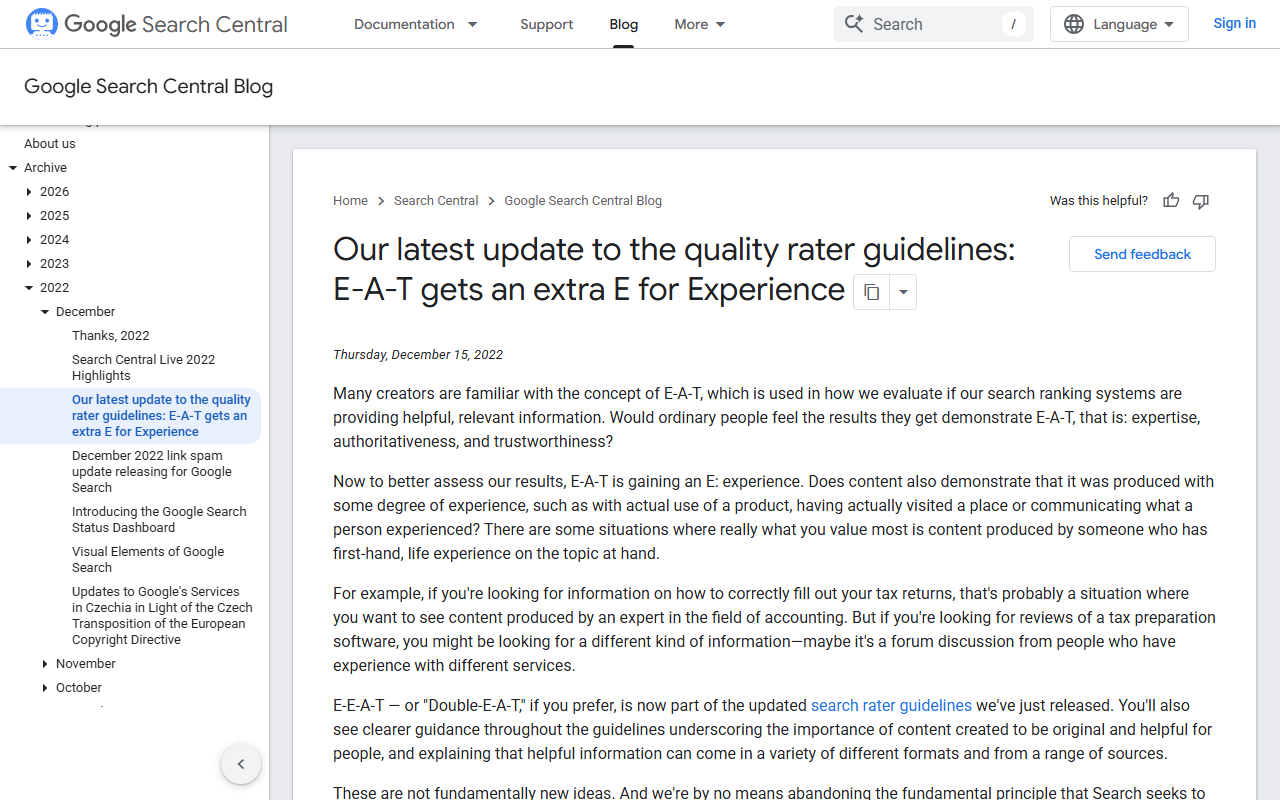Open December 2022 link spam update post
The width and height of the screenshot is (1280, 800).
[x=152, y=472]
